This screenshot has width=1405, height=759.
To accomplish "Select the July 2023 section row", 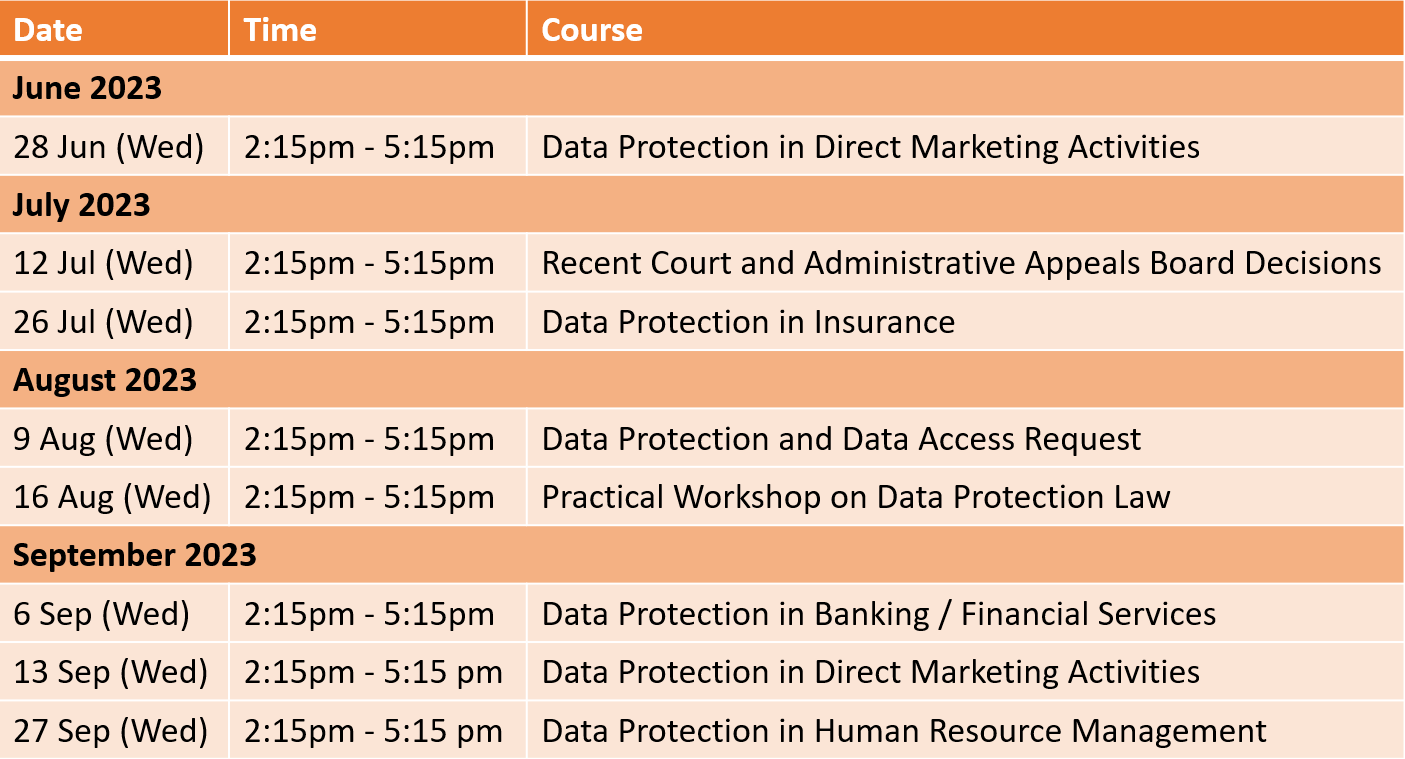I will 702,205.
